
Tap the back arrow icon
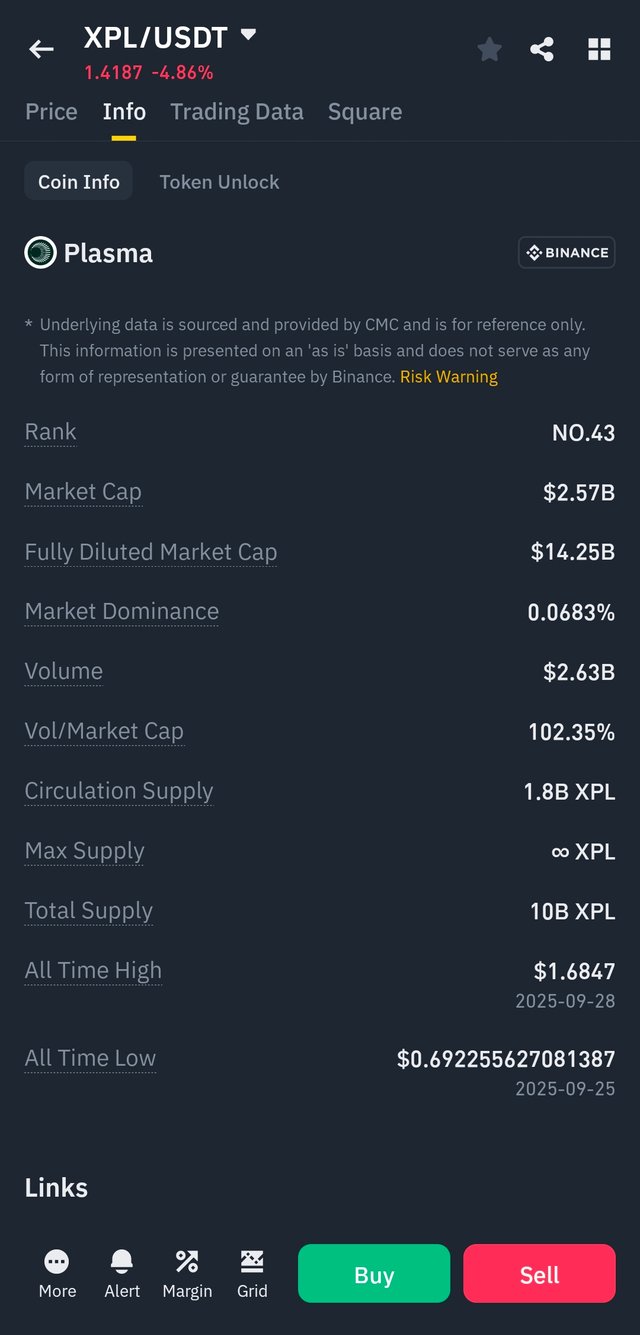tap(41, 49)
